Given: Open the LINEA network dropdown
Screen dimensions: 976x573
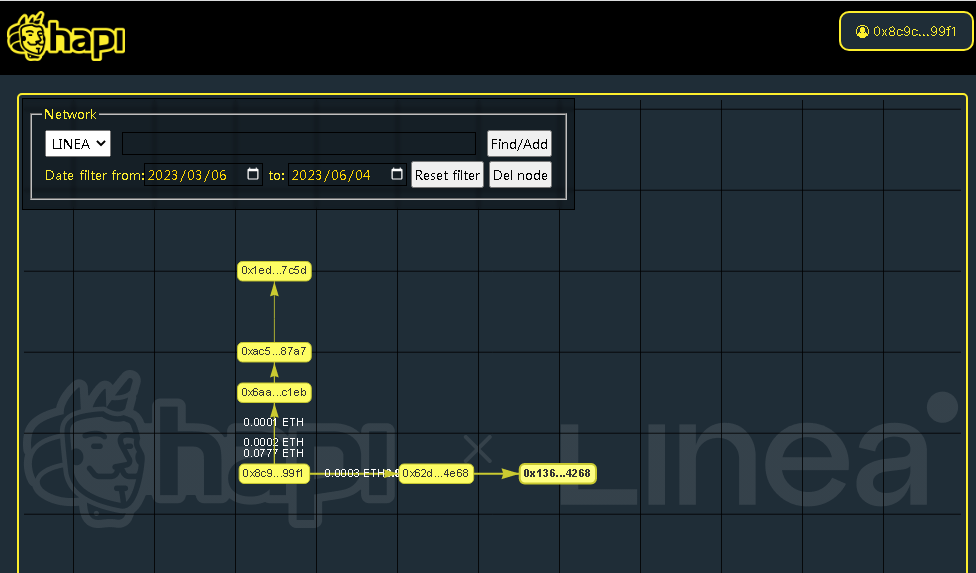Looking at the screenshot, I should (78, 144).
